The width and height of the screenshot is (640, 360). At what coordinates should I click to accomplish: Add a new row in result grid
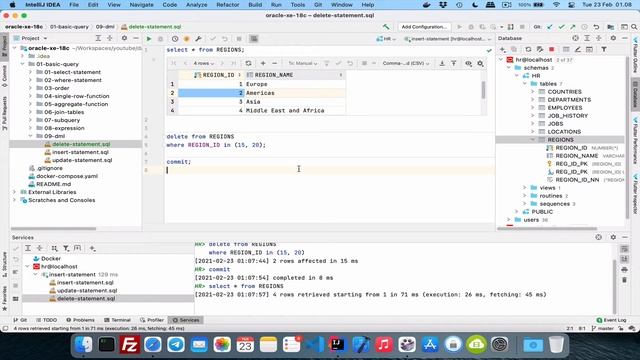coord(263,63)
